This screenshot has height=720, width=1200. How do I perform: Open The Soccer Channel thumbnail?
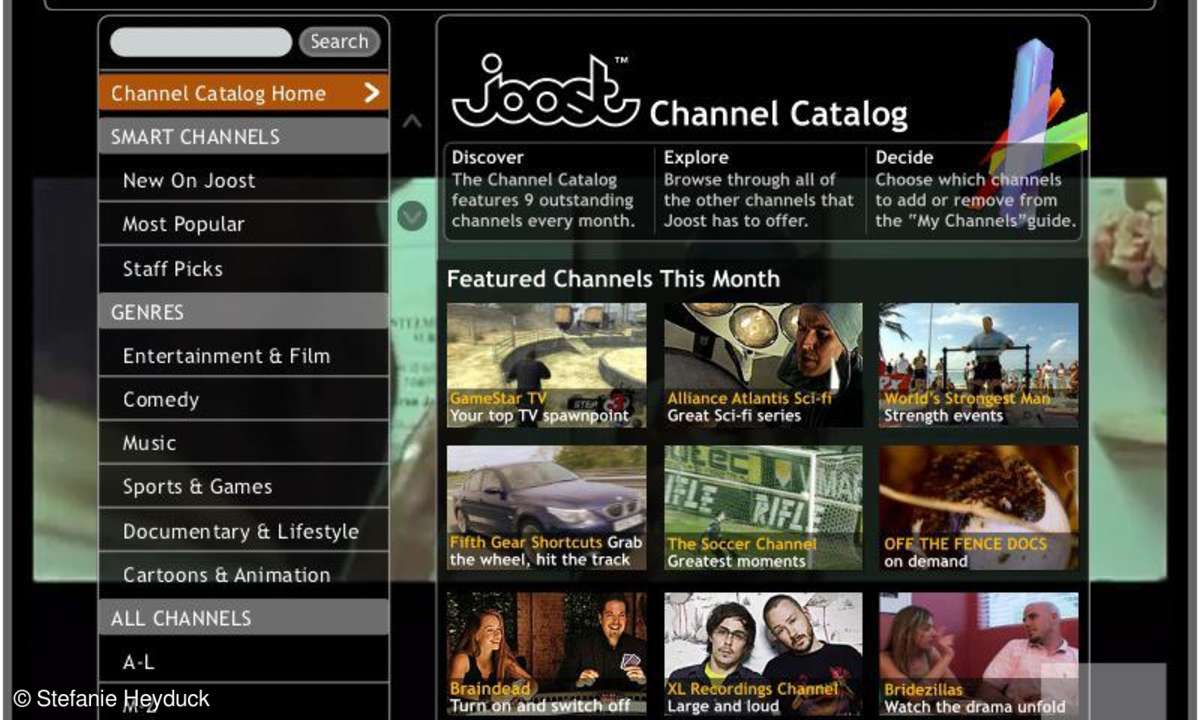[x=763, y=508]
